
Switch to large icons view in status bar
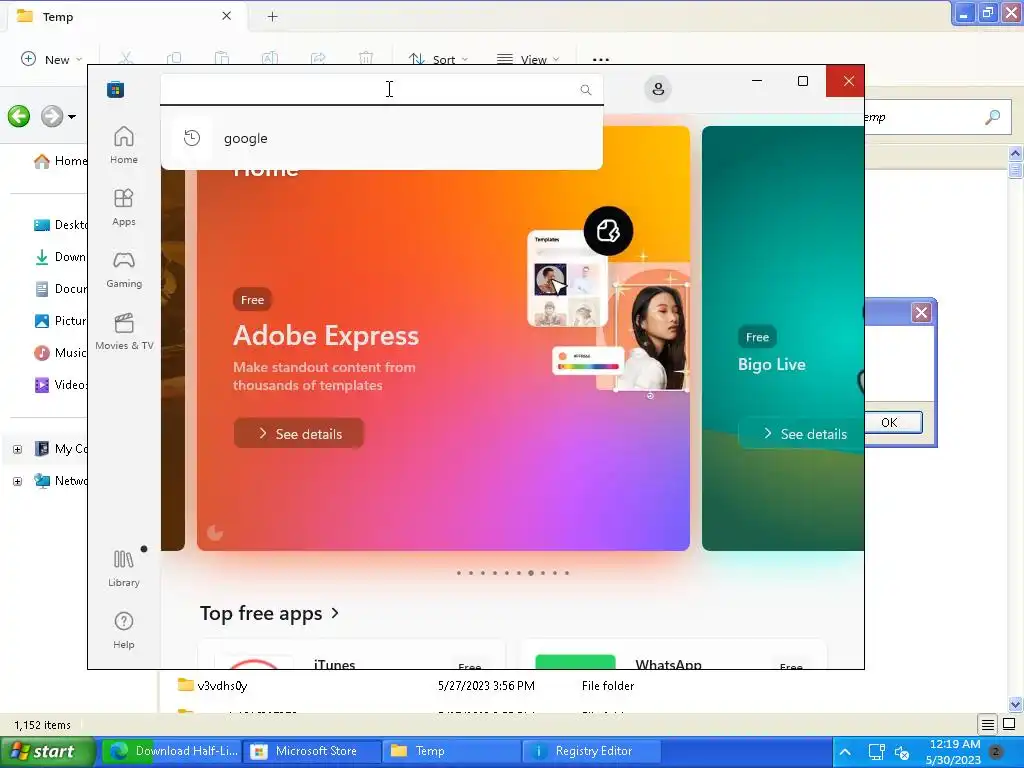(x=1009, y=724)
